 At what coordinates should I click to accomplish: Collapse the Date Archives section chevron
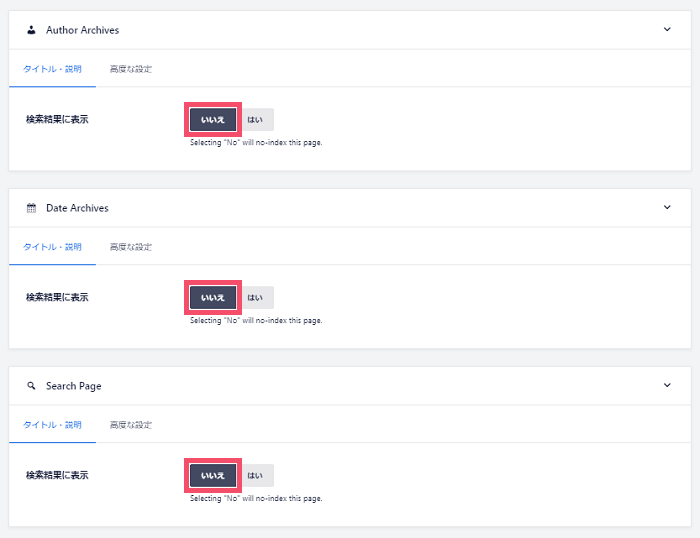pyautogui.click(x=667, y=207)
